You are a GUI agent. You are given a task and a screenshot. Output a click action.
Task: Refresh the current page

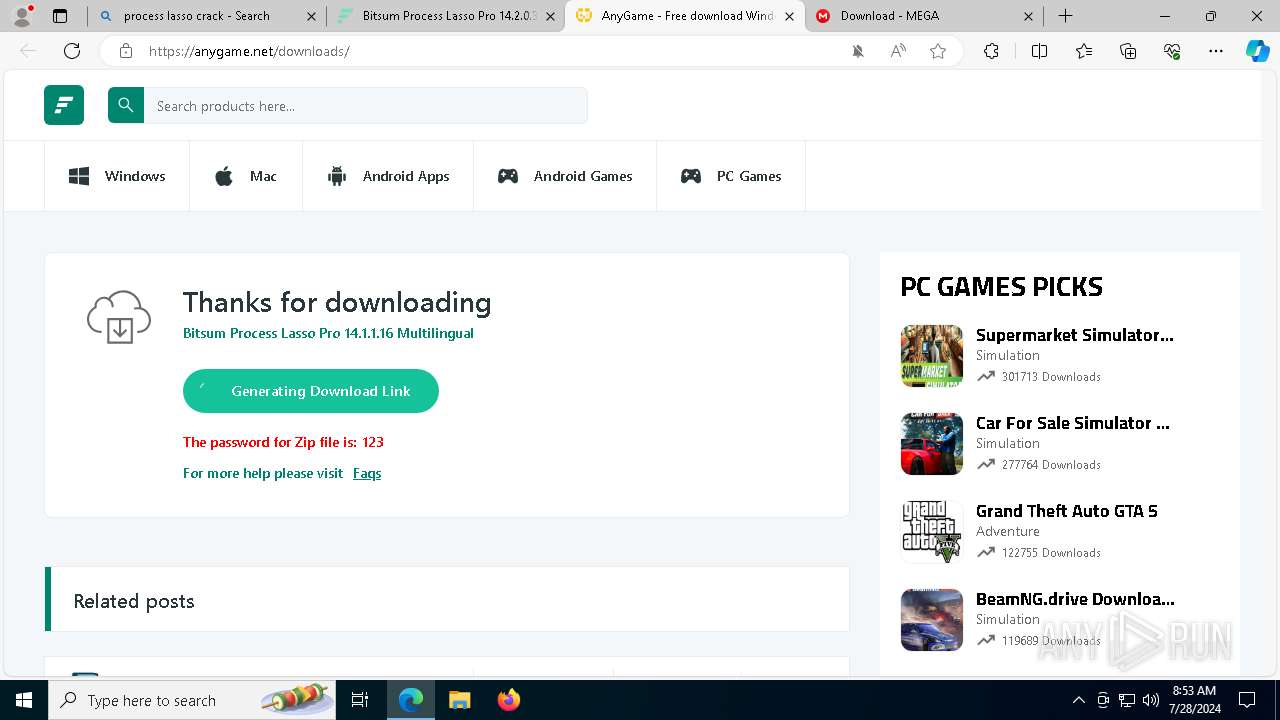pyautogui.click(x=72, y=51)
